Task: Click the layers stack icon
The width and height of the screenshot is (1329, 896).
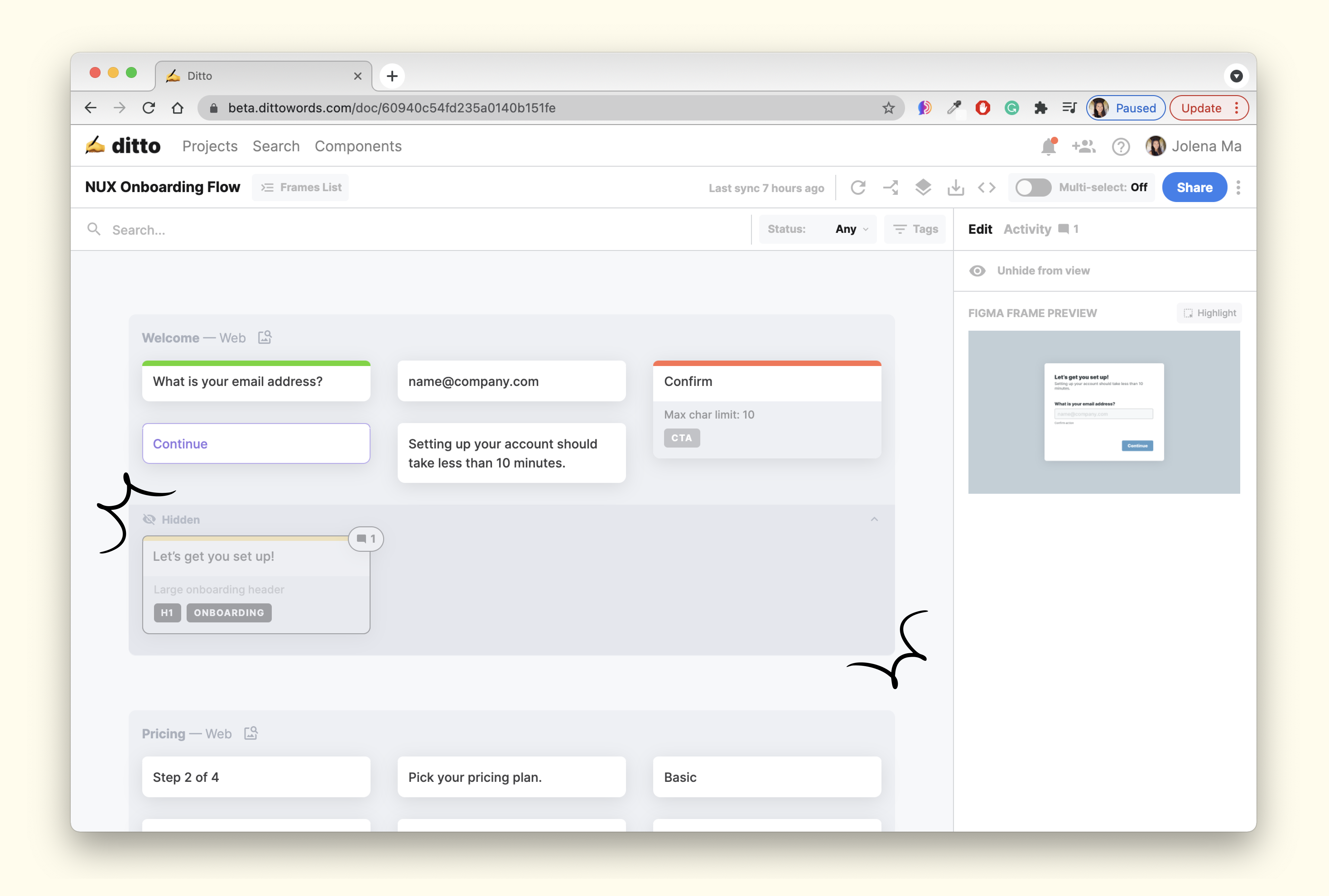Action: [923, 188]
